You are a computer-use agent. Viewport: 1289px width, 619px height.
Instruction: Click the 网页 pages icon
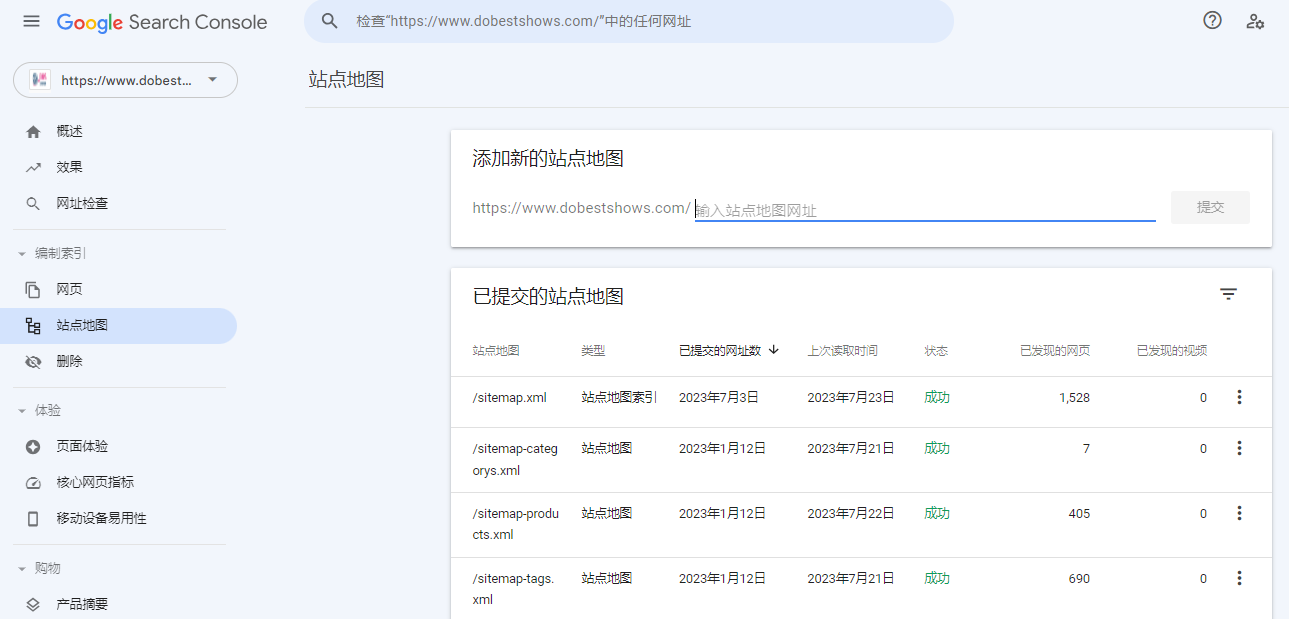33,290
